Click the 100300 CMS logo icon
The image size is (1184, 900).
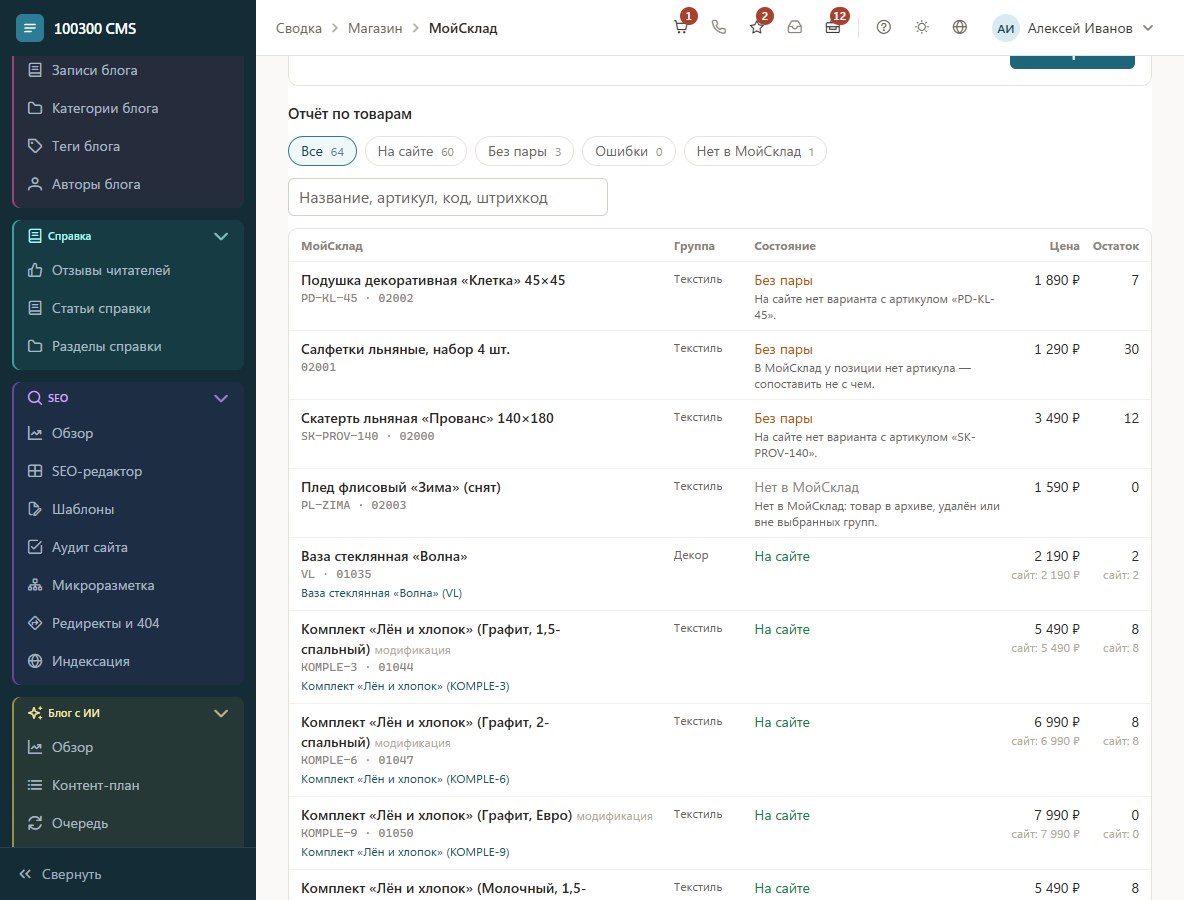[29, 29]
